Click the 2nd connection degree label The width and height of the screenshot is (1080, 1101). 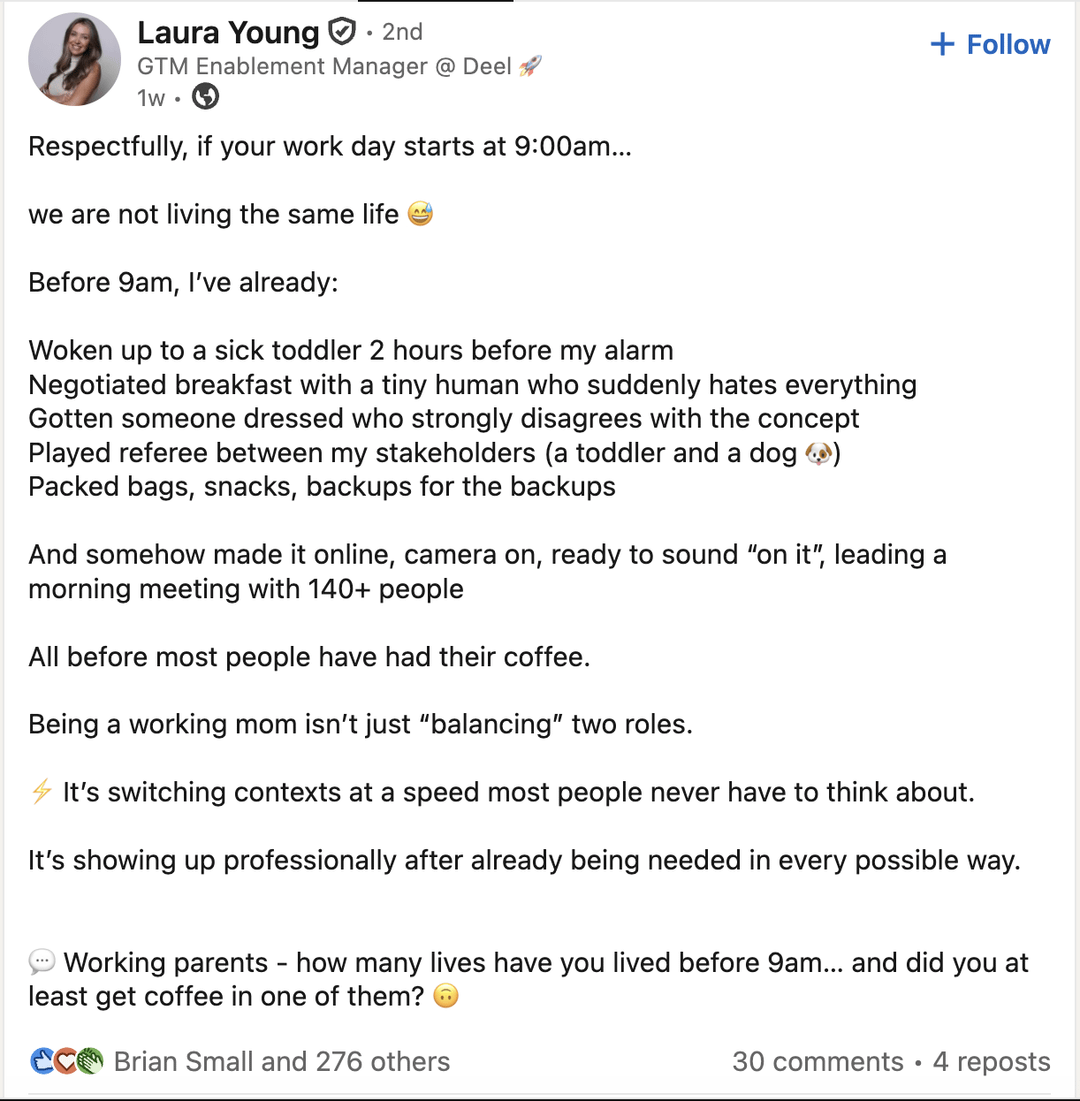(402, 33)
